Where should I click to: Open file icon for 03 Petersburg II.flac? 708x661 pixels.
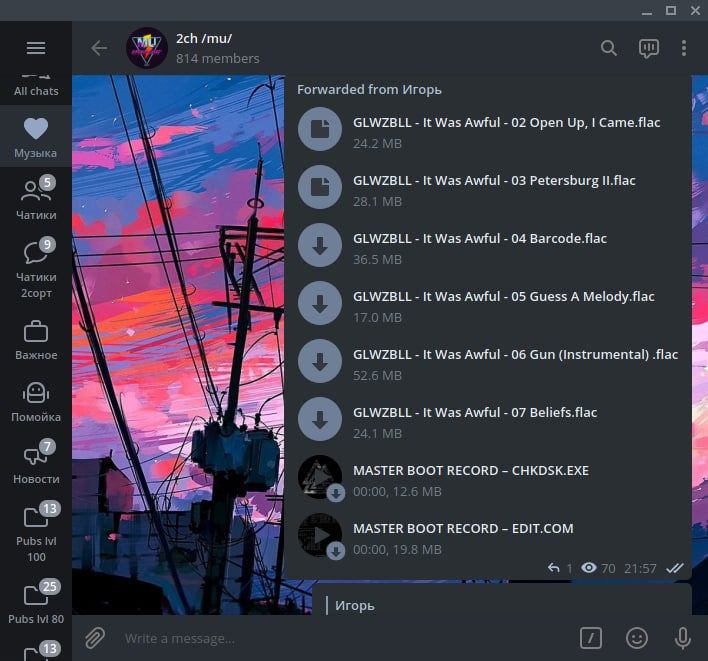point(320,187)
